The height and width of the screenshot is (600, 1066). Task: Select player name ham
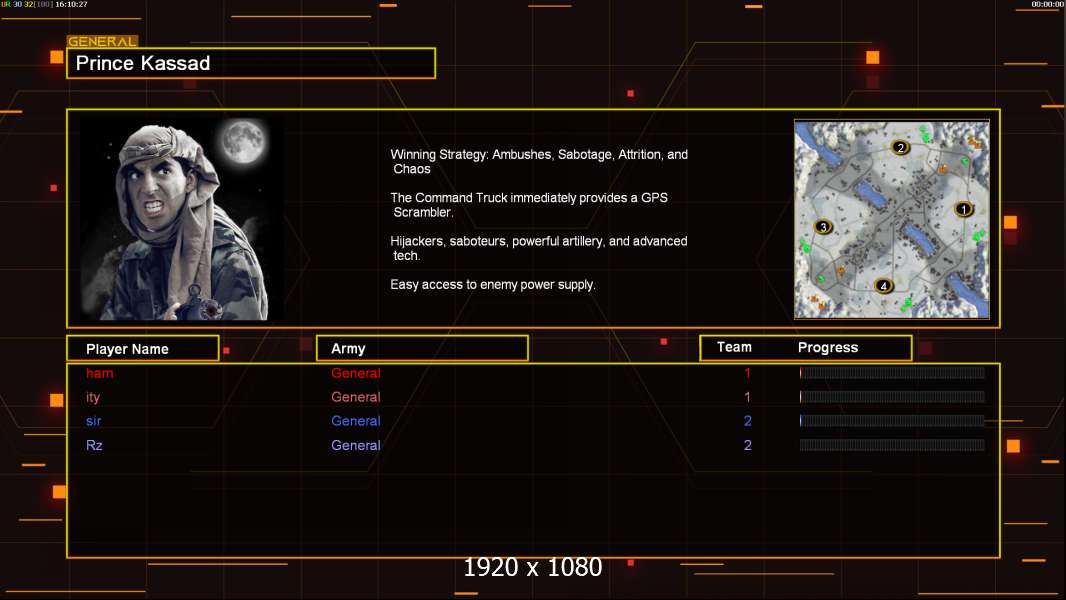[99, 373]
